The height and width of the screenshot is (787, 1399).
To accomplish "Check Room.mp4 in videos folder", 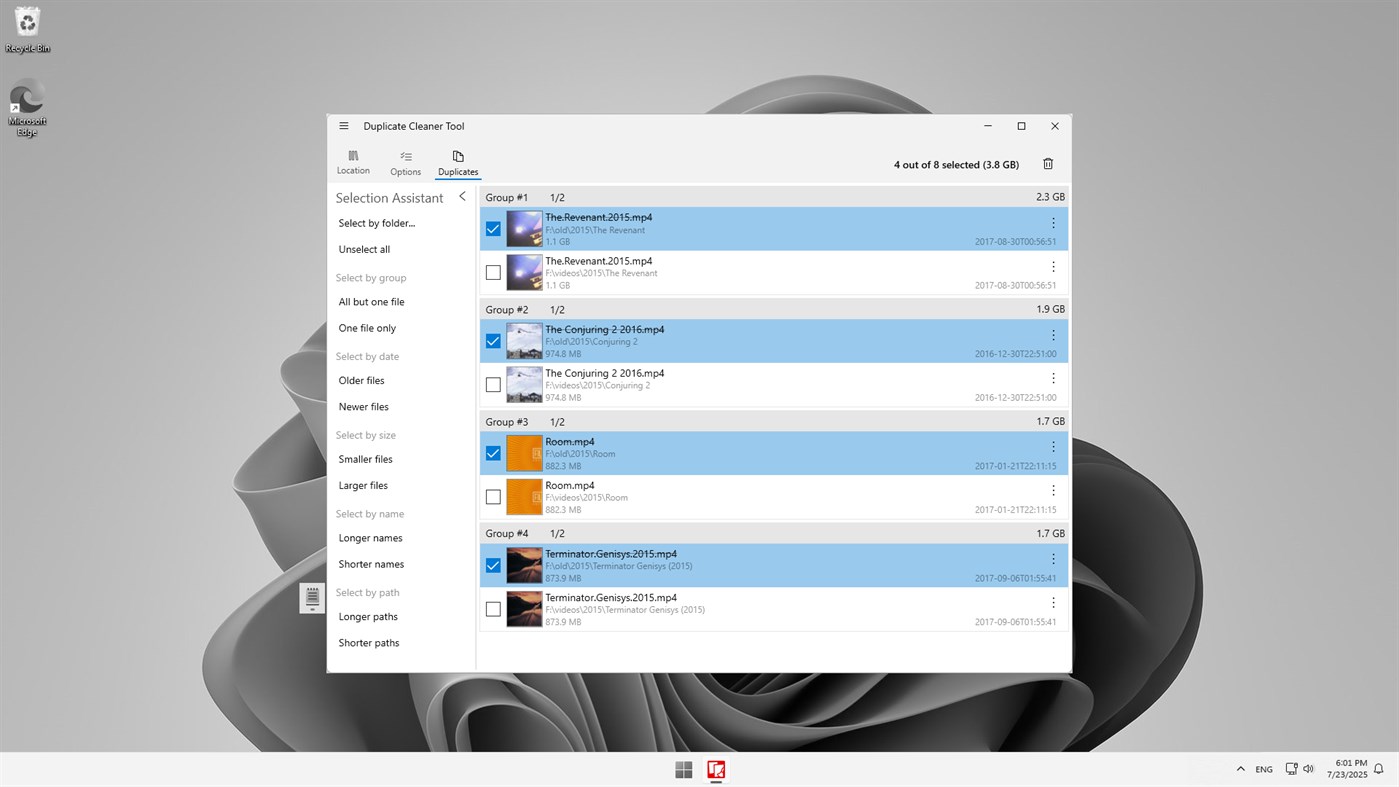I will [492, 496].
